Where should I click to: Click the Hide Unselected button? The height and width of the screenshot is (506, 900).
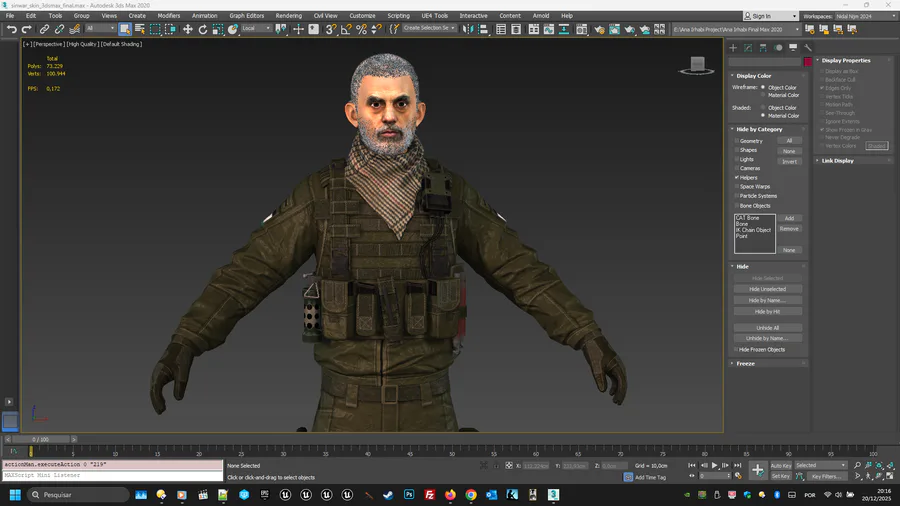(x=767, y=289)
